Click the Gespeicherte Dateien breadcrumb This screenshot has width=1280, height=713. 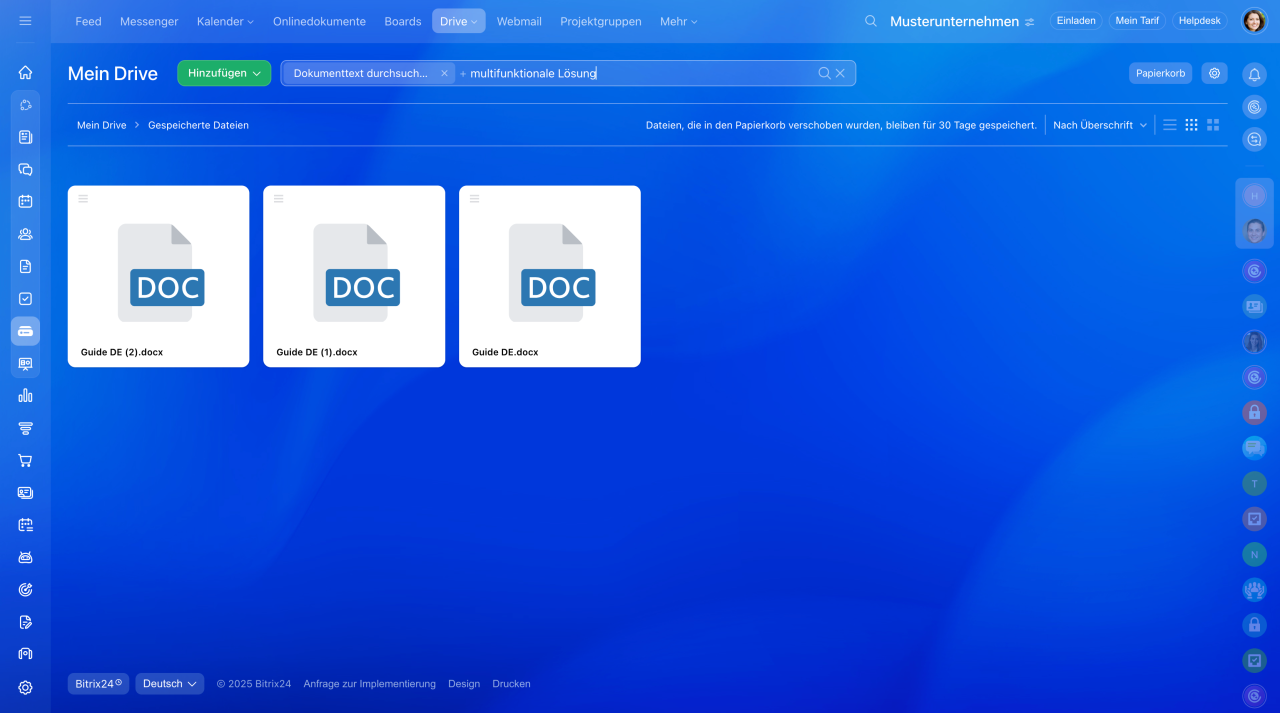click(198, 125)
